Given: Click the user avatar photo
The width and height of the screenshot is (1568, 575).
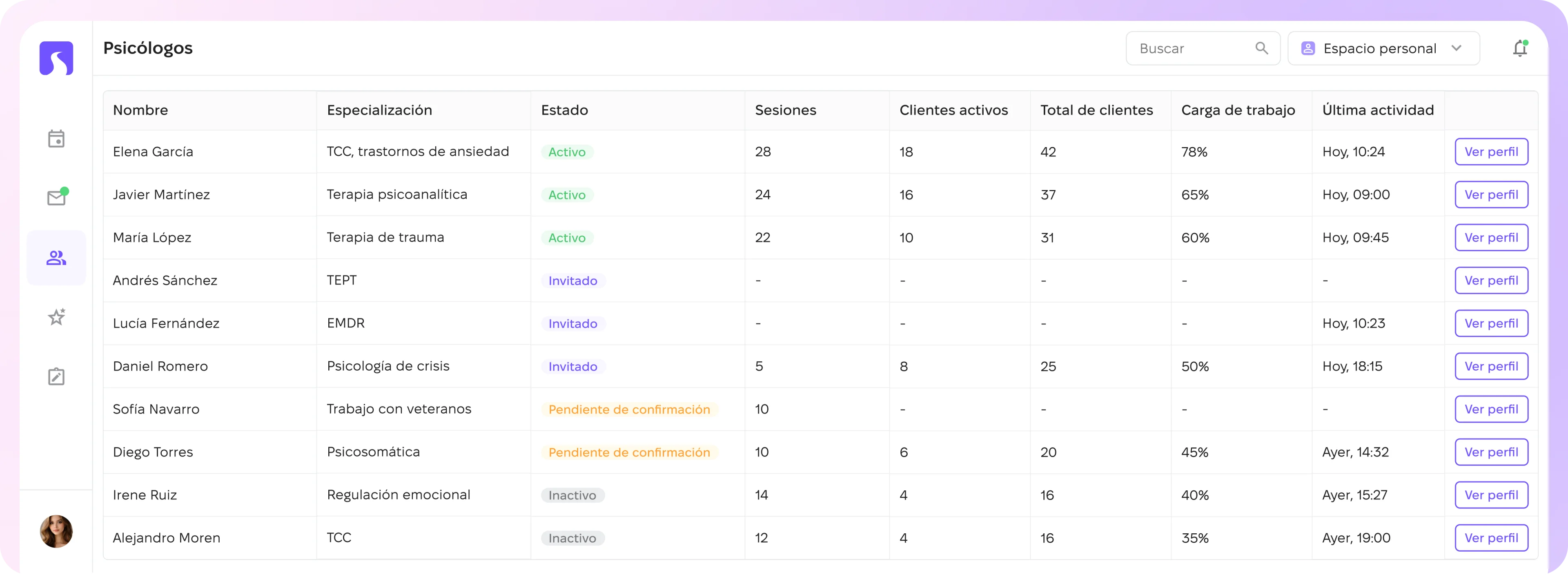Looking at the screenshot, I should click(x=56, y=531).
